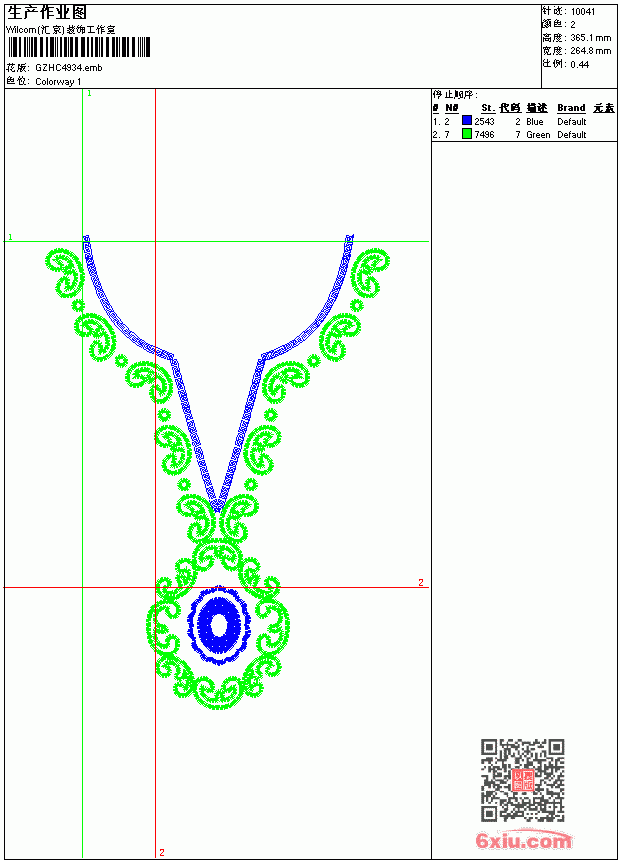Screen dimensions: 620x860
Task: Click the QR code at bottom right
Action: (x=522, y=780)
